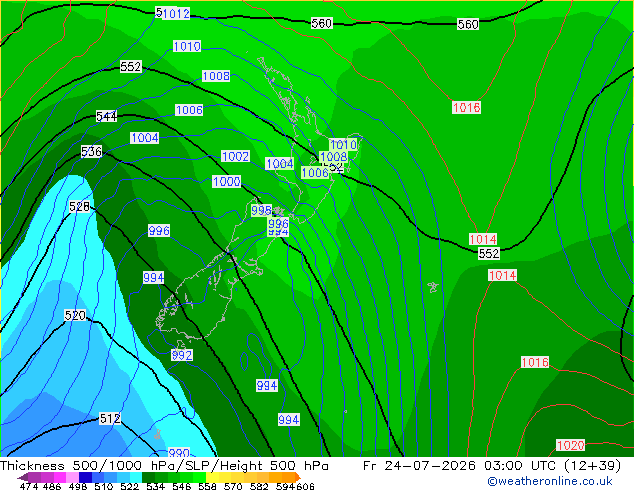Viewport: 634px width, 490px height.
Task: Click the blue '998' isobar label
Action: click(x=261, y=210)
